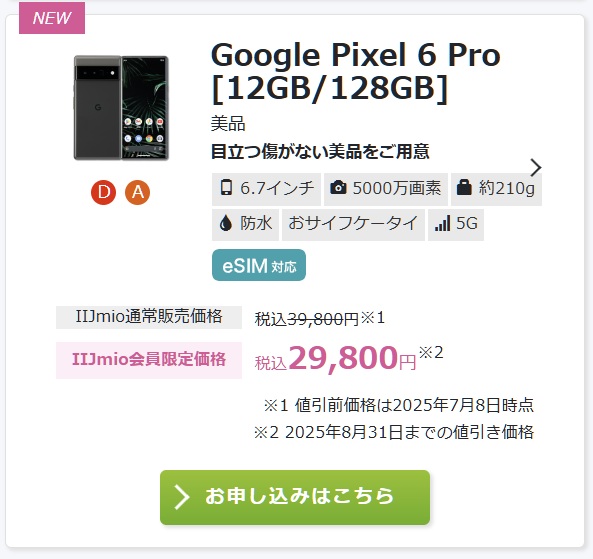The height and width of the screenshot is (559, 593).
Task: Click the Pixel 6 Pro product image
Action: pyautogui.click(x=121, y=108)
